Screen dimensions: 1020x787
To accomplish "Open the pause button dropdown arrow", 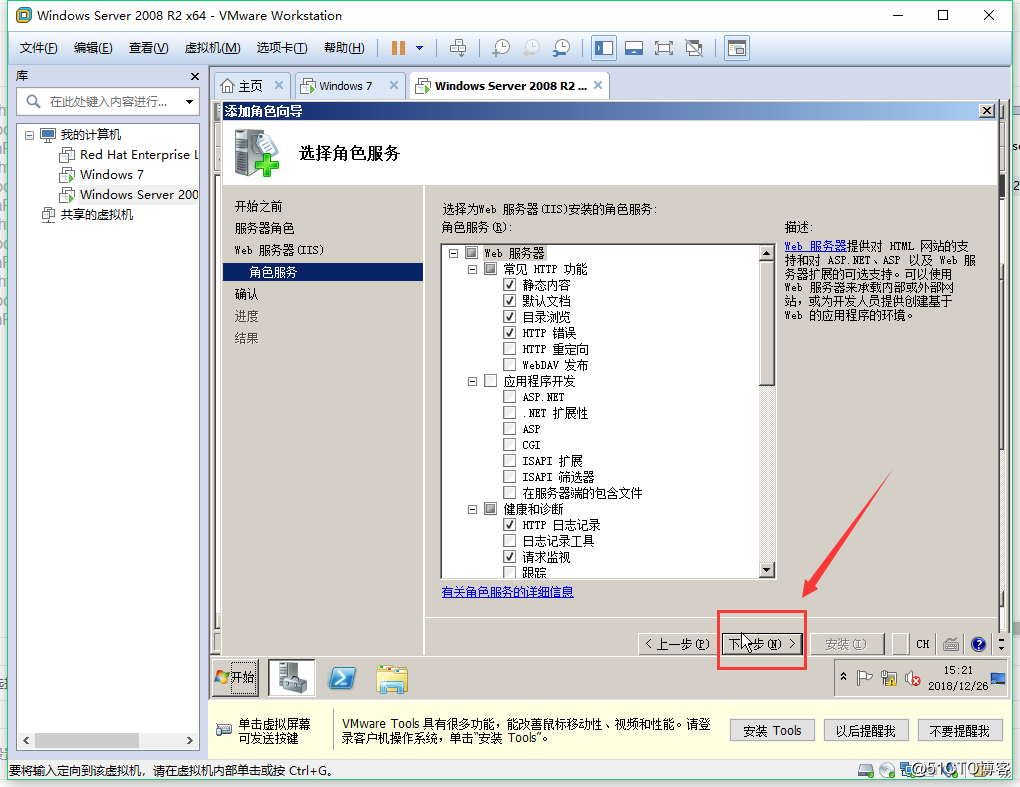I will click(x=420, y=48).
